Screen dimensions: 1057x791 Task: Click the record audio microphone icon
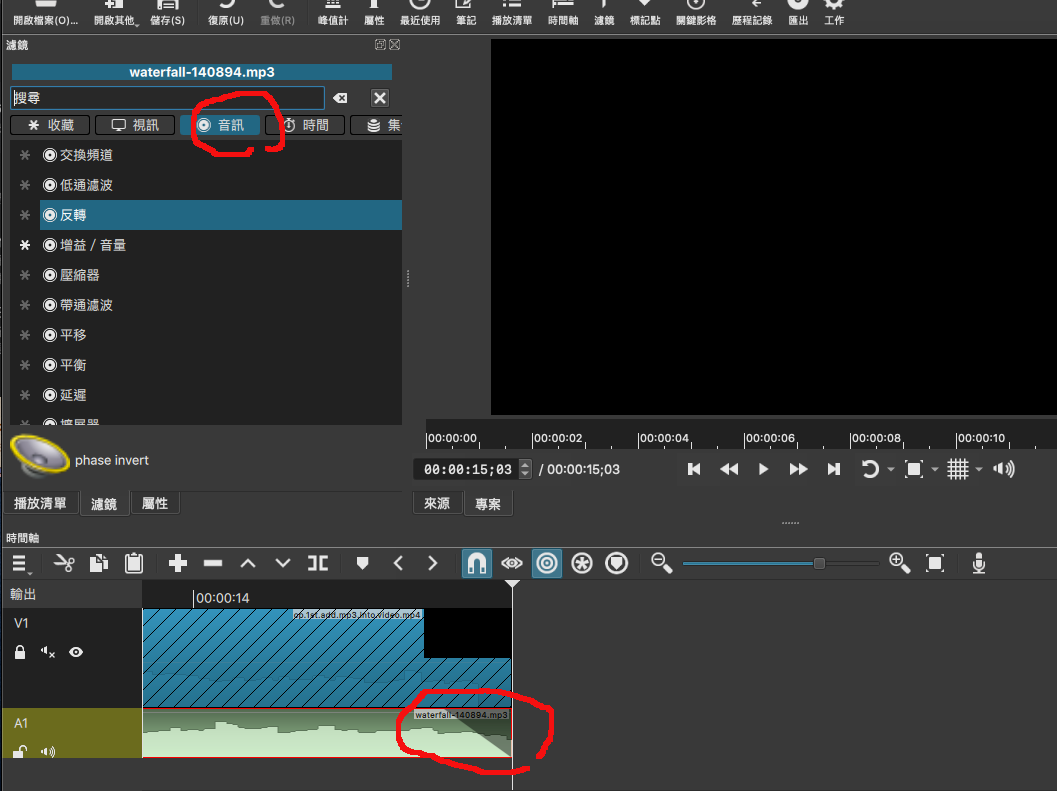[x=979, y=564]
